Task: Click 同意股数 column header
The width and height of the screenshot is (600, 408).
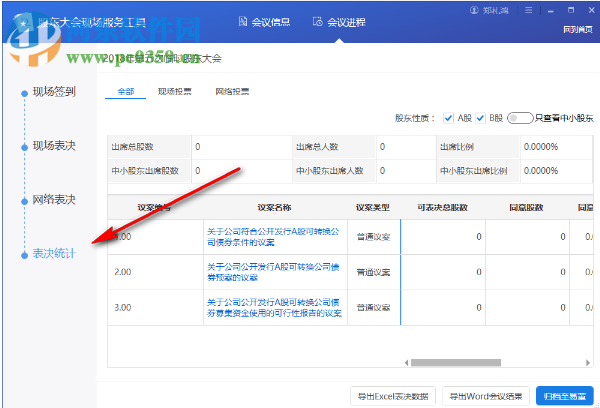Action: click(x=527, y=207)
